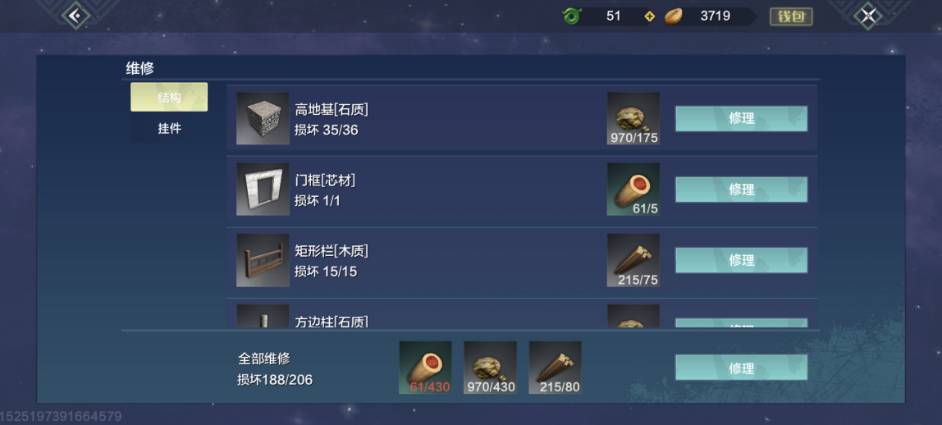Tap the green jade currency icon
The image size is (942, 425).
click(571, 16)
